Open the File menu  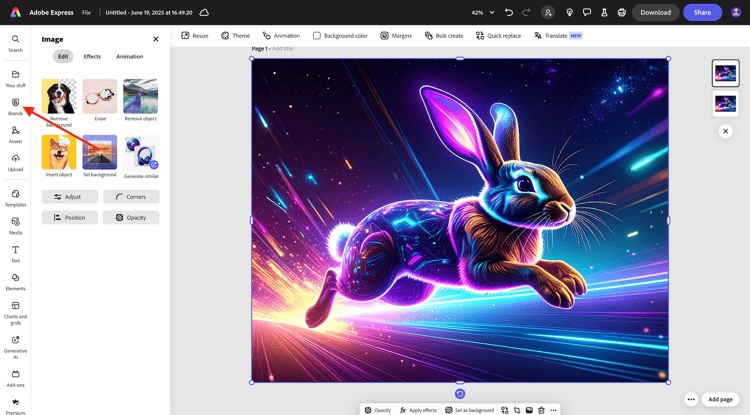click(86, 12)
